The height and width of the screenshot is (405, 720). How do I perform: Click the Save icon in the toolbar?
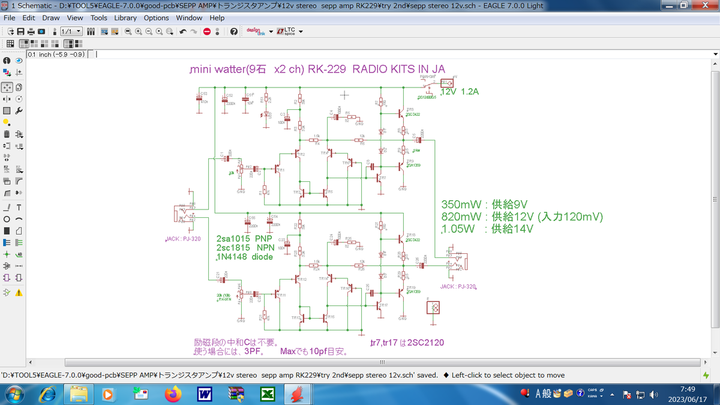[x=21, y=31]
